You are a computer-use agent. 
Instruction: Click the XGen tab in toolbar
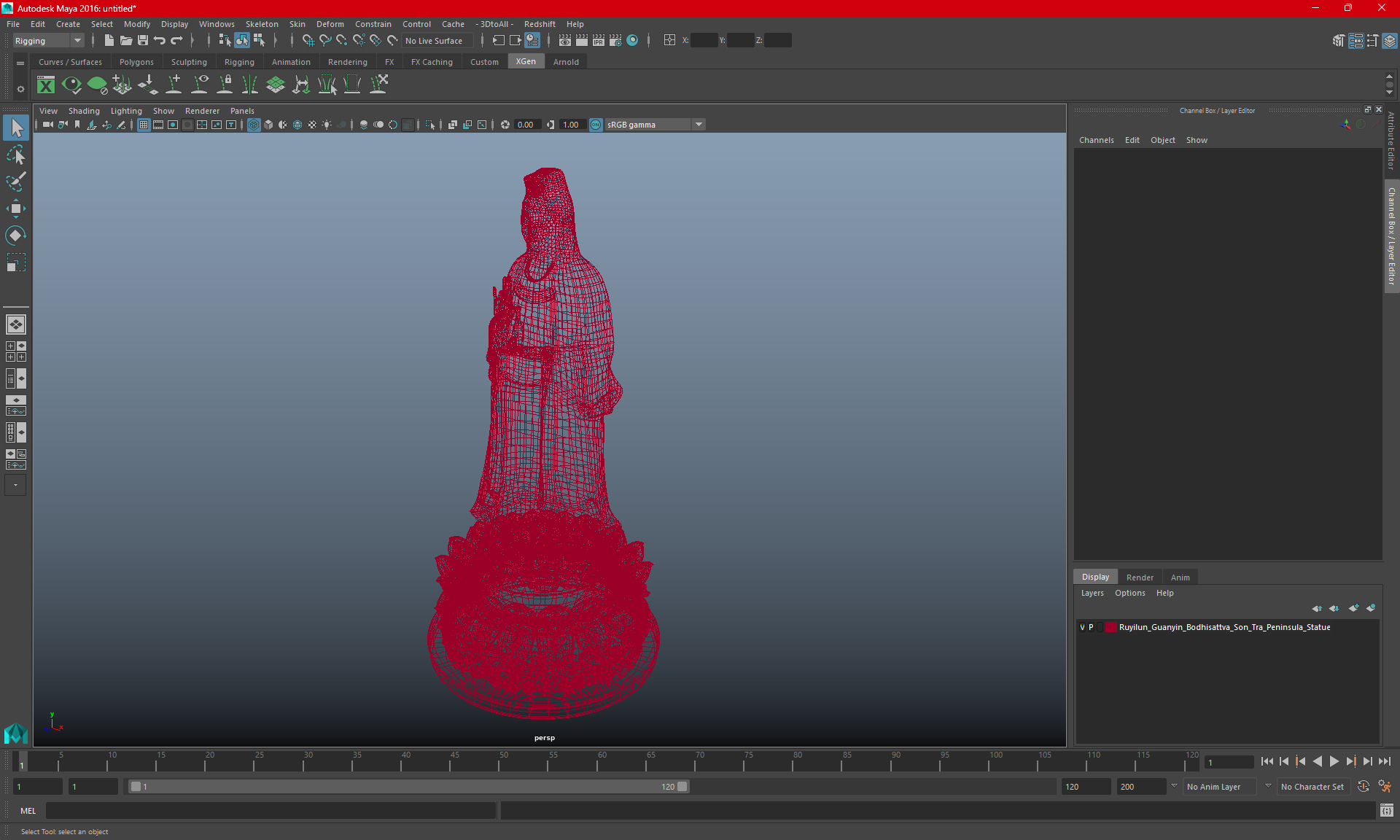point(525,61)
